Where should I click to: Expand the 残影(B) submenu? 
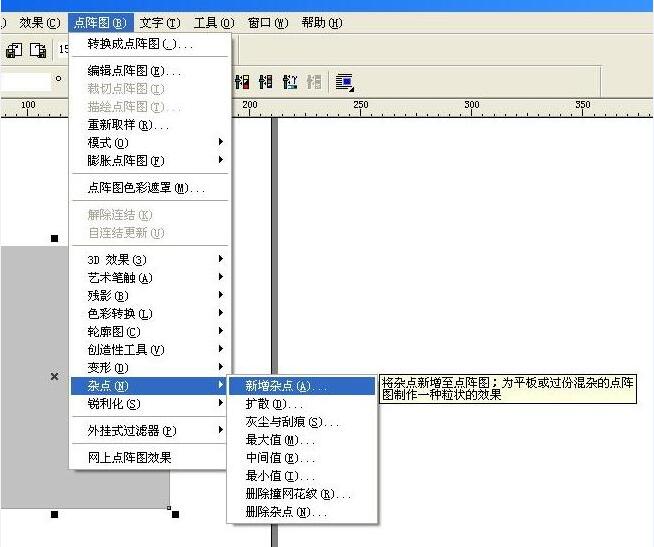tap(150, 295)
